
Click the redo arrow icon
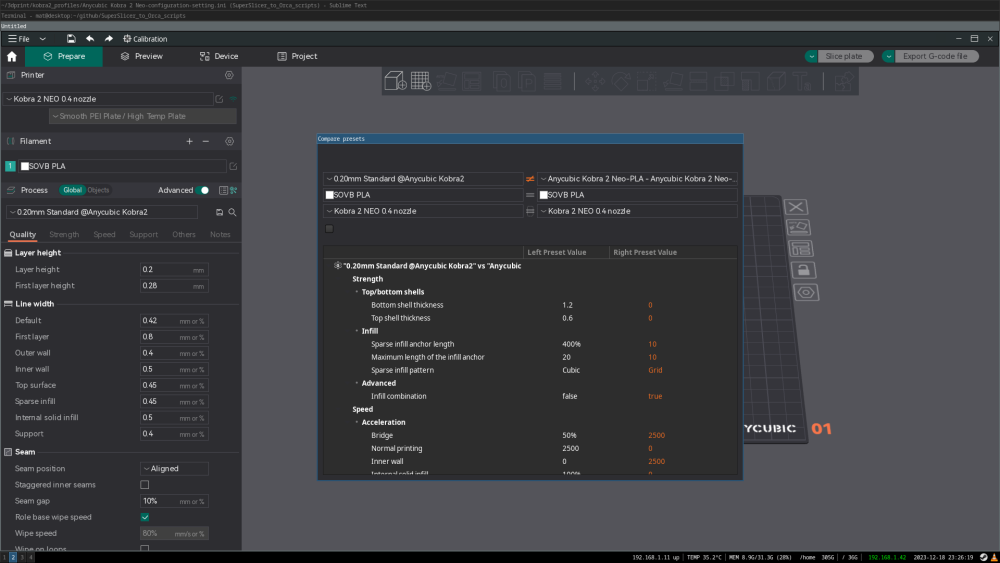108,39
